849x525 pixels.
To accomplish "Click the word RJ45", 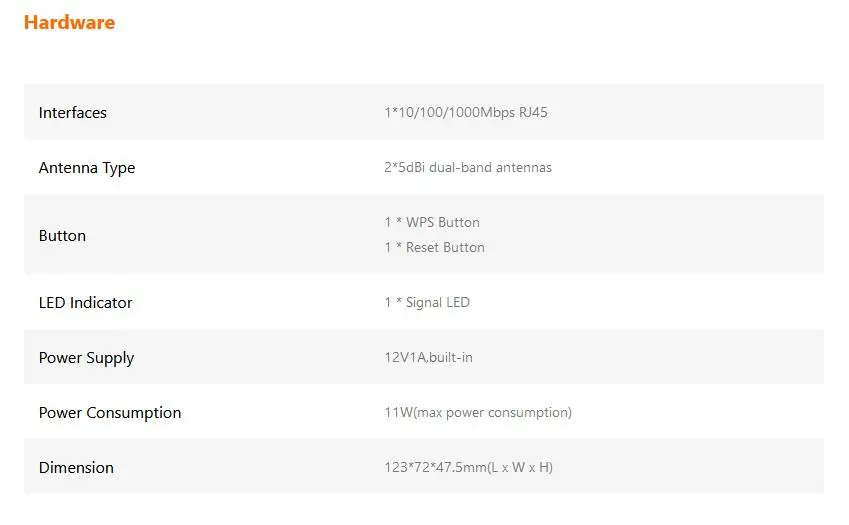I will (533, 113).
